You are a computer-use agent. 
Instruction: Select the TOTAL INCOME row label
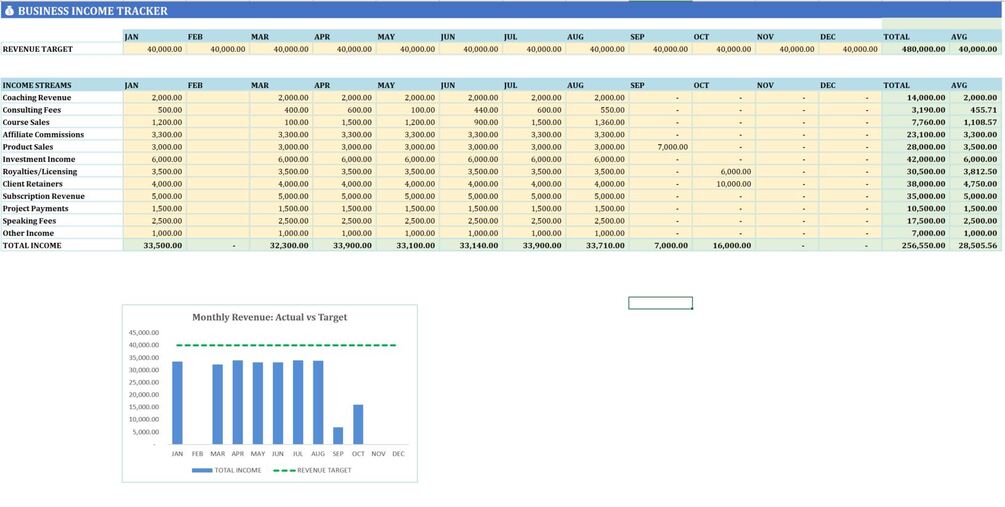[32, 245]
